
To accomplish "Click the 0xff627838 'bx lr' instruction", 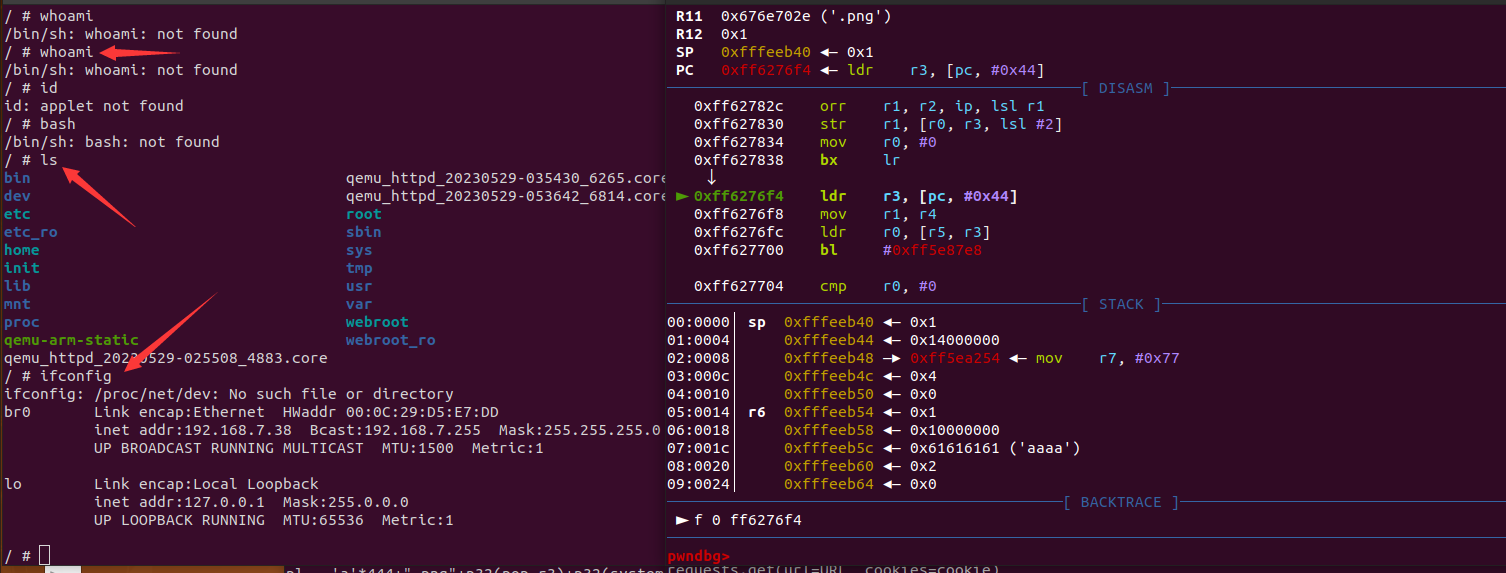I will click(x=797, y=160).
